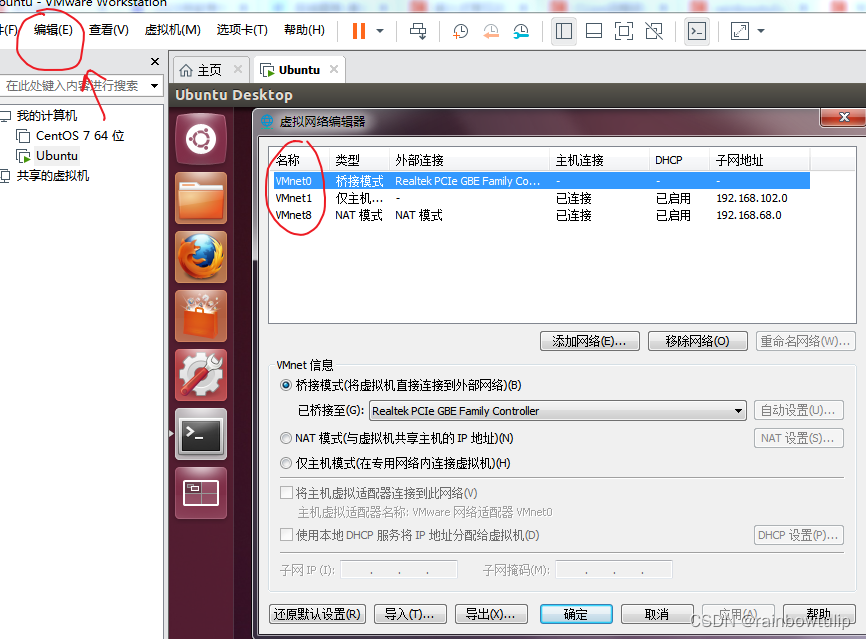Viewport: 866px width, 639px height.
Task: Close the Ubuntu tab
Action: 334,69
